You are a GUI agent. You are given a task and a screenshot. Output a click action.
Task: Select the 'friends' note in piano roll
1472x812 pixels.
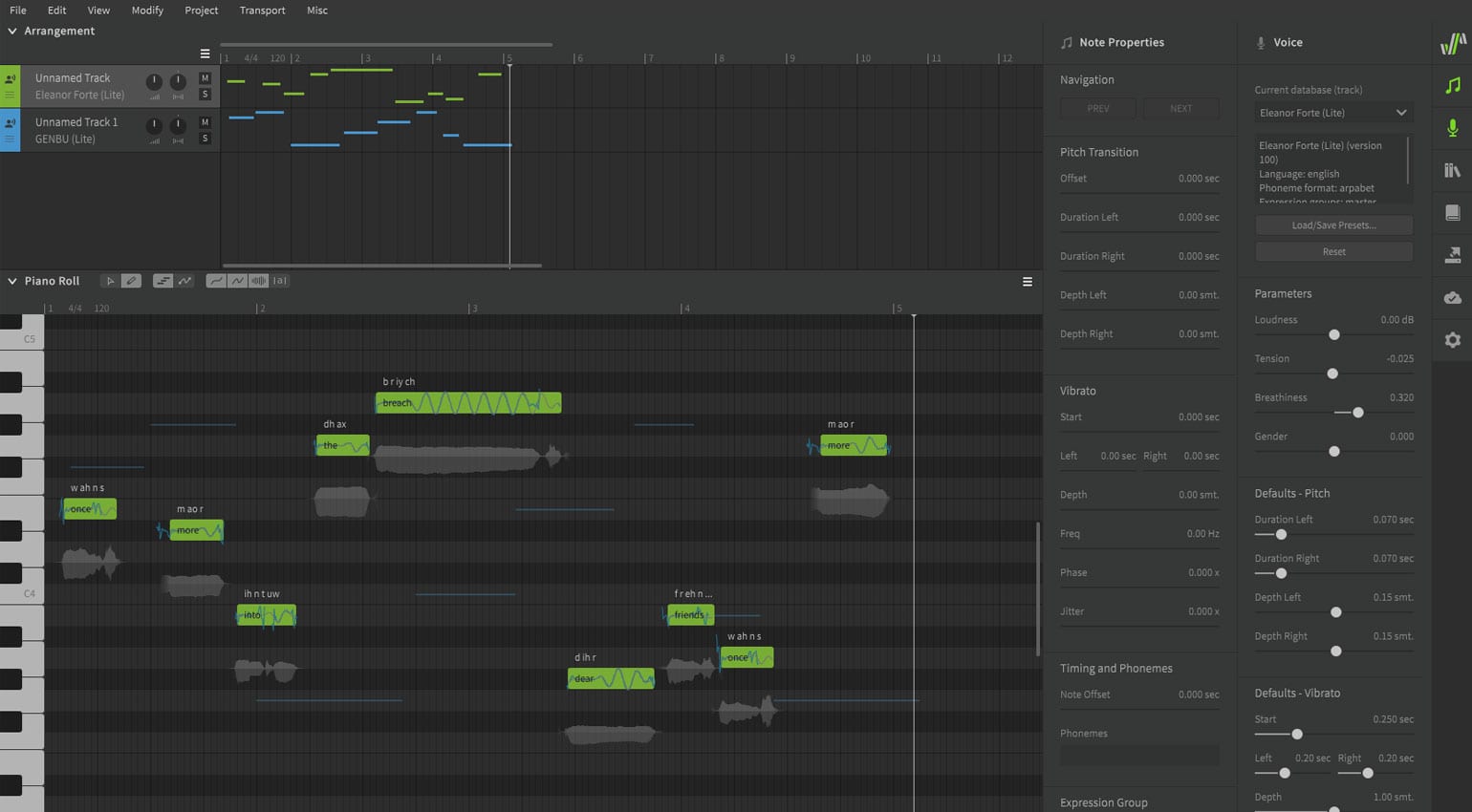(x=690, y=615)
